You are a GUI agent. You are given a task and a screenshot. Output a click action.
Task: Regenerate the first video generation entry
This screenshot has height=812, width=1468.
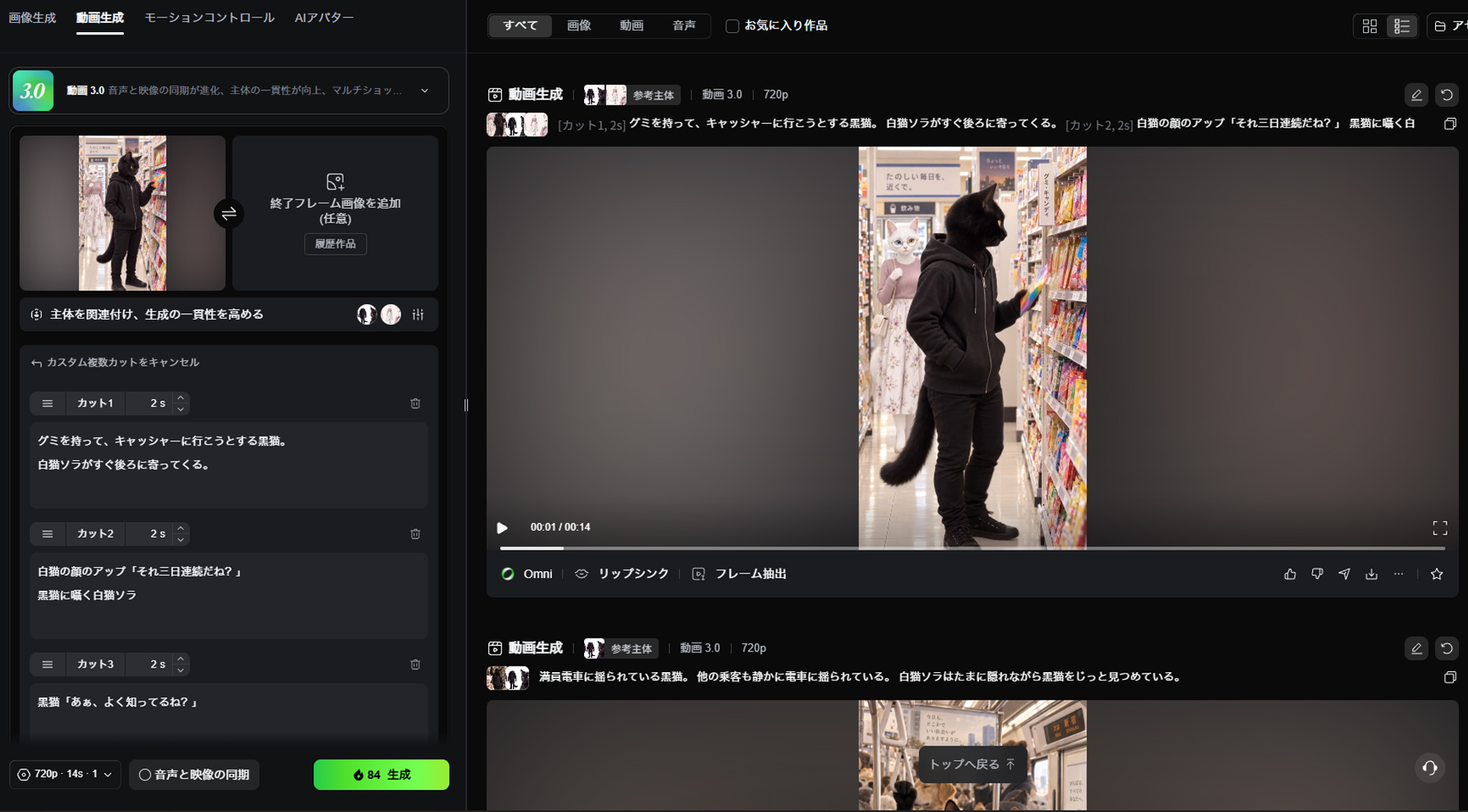pos(1447,95)
